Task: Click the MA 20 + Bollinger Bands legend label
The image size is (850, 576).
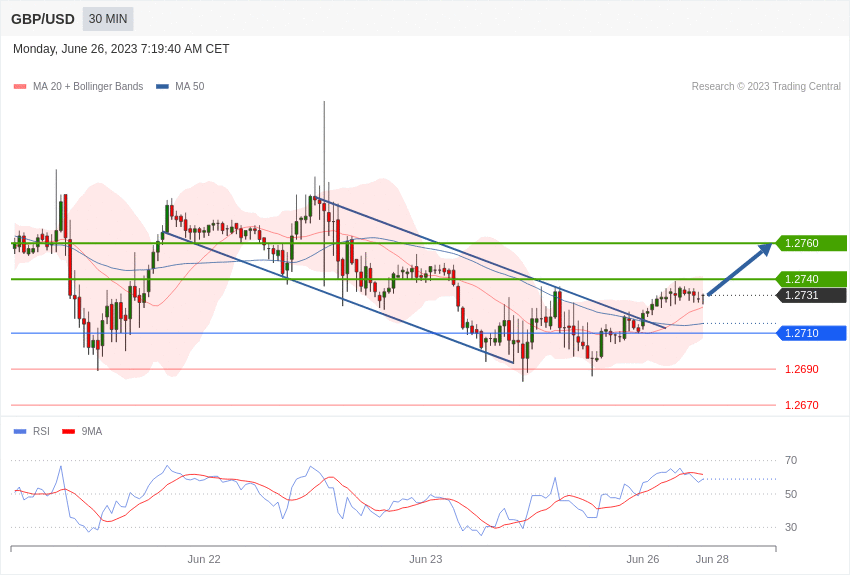Action: pyautogui.click(x=88, y=87)
